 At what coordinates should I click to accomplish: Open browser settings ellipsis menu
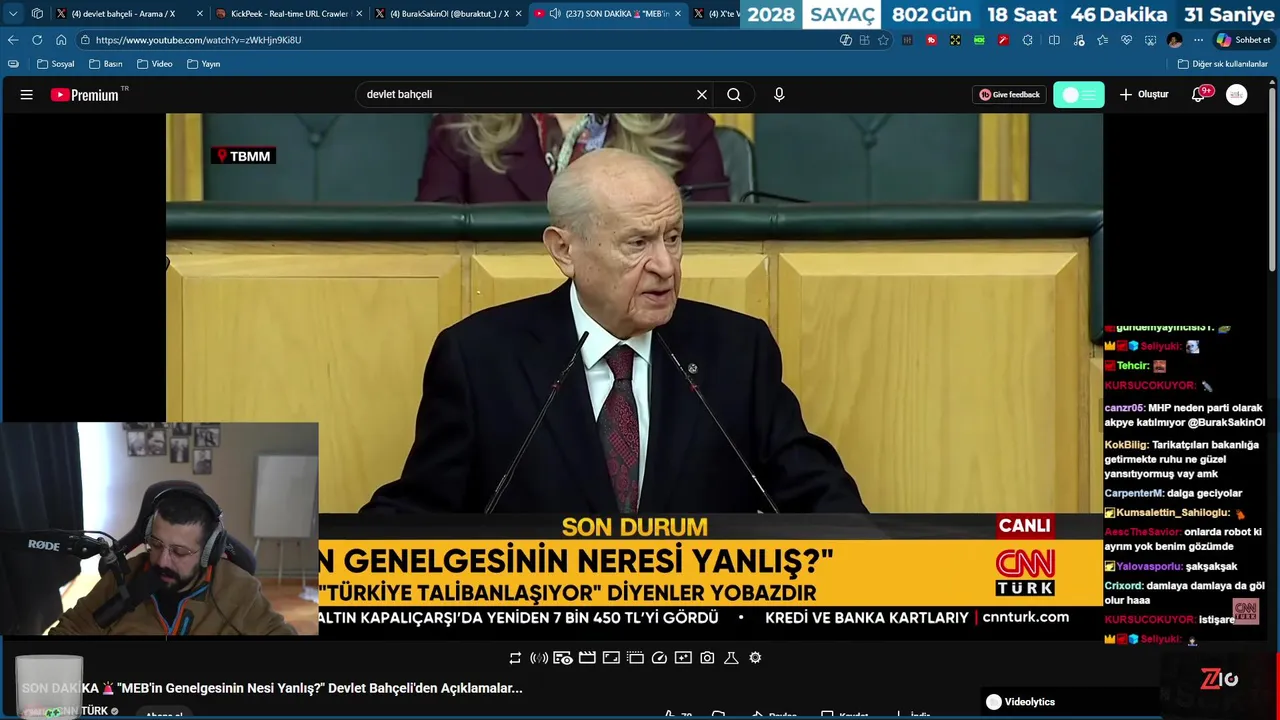1198,40
